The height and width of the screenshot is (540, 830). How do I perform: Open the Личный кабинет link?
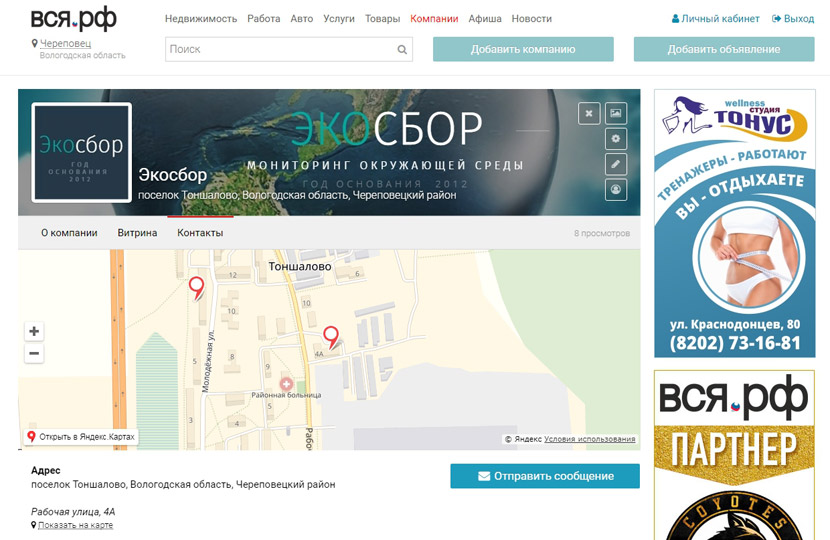point(716,19)
